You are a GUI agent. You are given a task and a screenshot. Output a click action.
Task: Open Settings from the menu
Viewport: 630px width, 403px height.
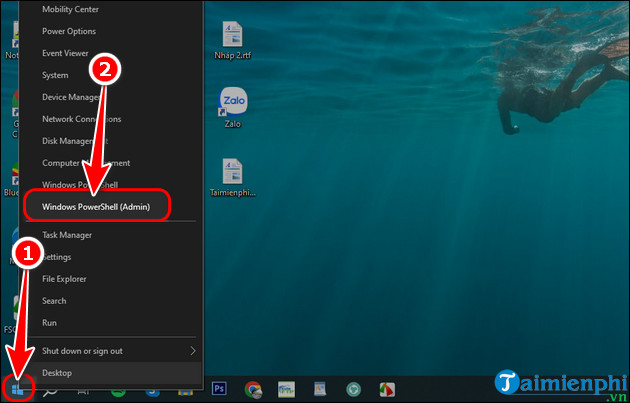[111, 257]
